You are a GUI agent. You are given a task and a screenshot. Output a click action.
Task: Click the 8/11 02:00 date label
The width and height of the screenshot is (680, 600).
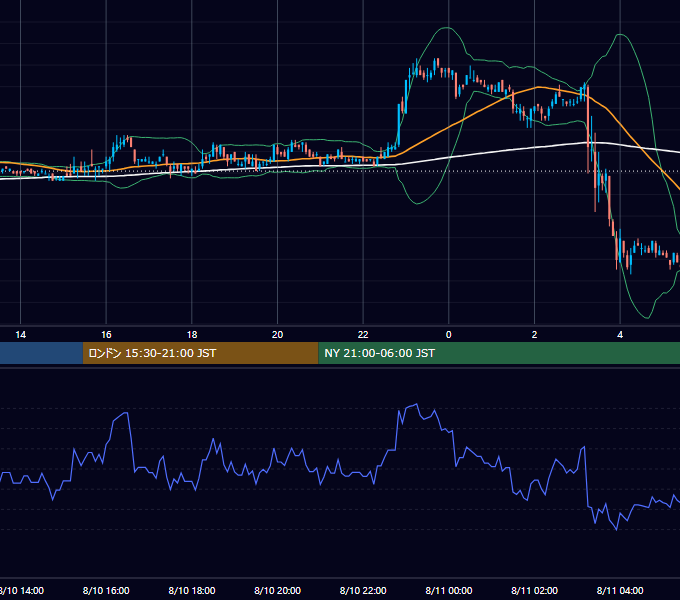[534, 590]
